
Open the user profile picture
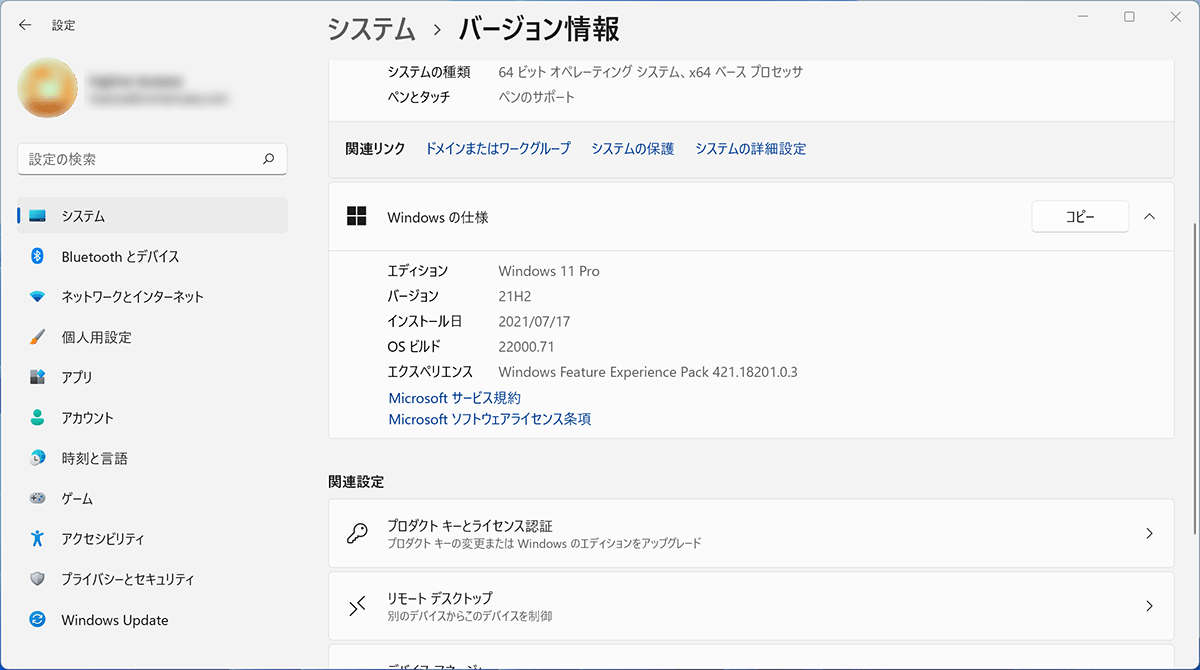click(48, 88)
